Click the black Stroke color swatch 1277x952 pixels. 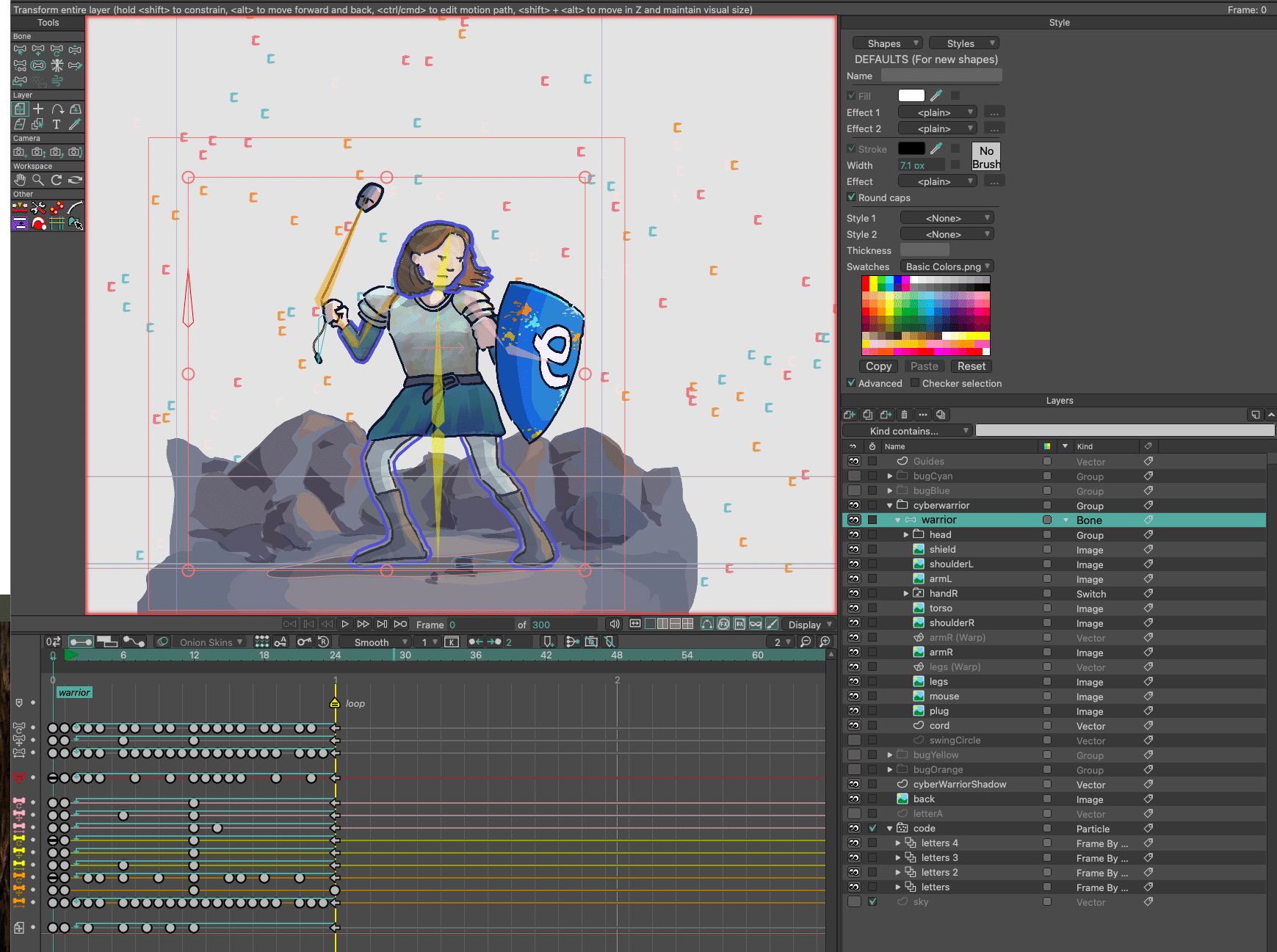pos(911,149)
